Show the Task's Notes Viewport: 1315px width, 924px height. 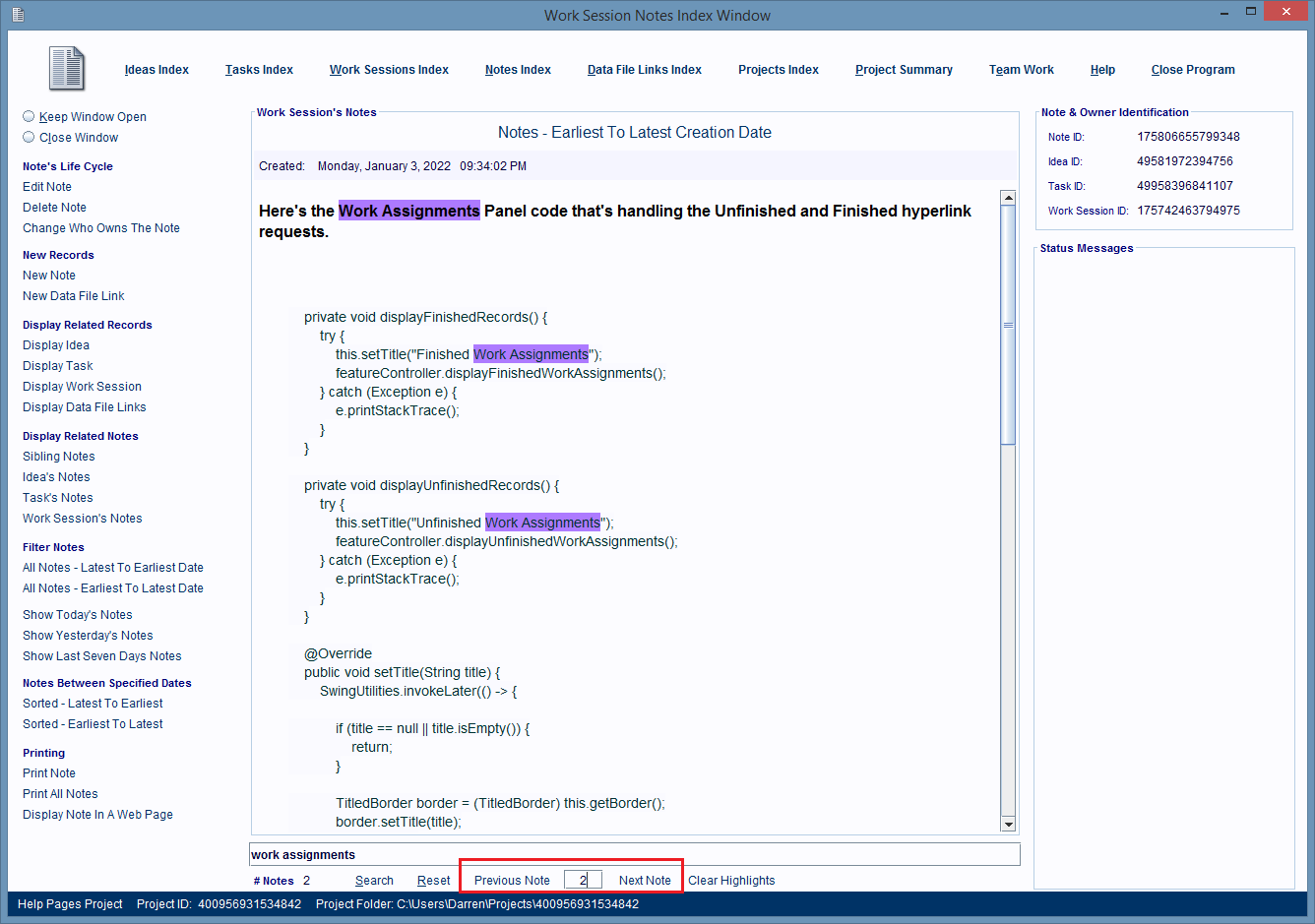pyautogui.click(x=58, y=498)
